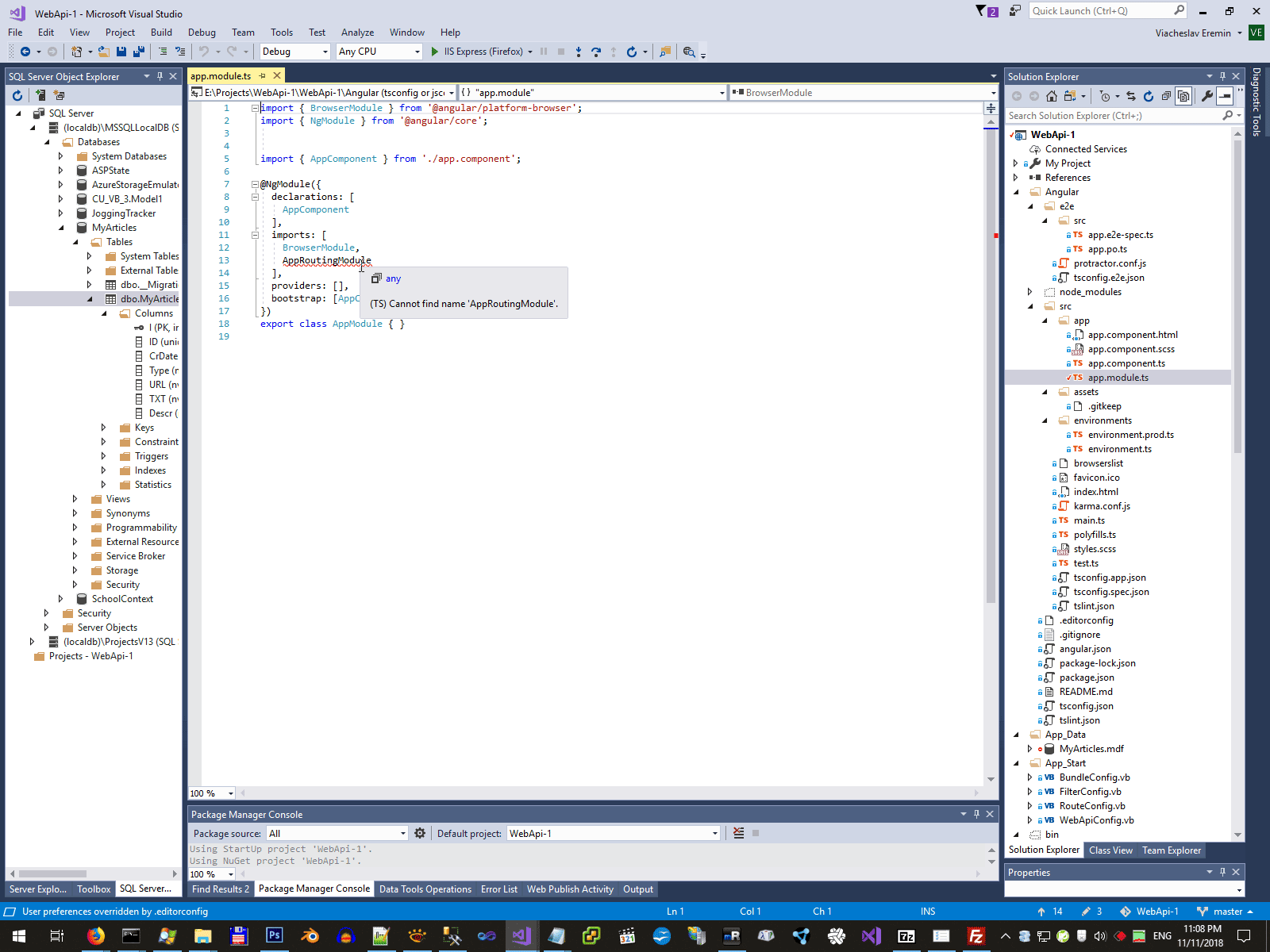Toggle Preview Selected Items in Solution Explorer

[x=1225, y=96]
